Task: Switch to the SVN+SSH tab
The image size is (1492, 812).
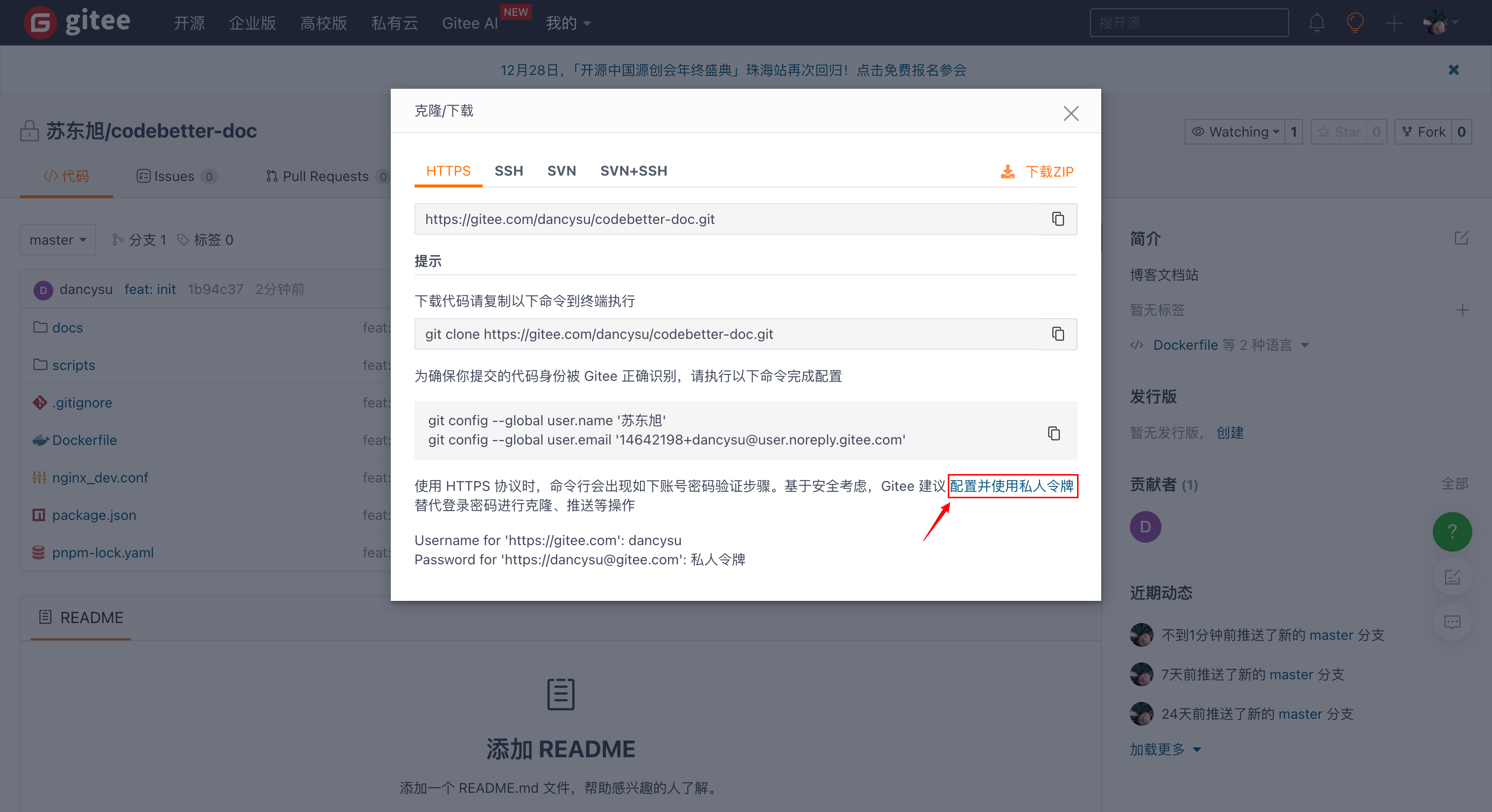Action: click(x=634, y=171)
